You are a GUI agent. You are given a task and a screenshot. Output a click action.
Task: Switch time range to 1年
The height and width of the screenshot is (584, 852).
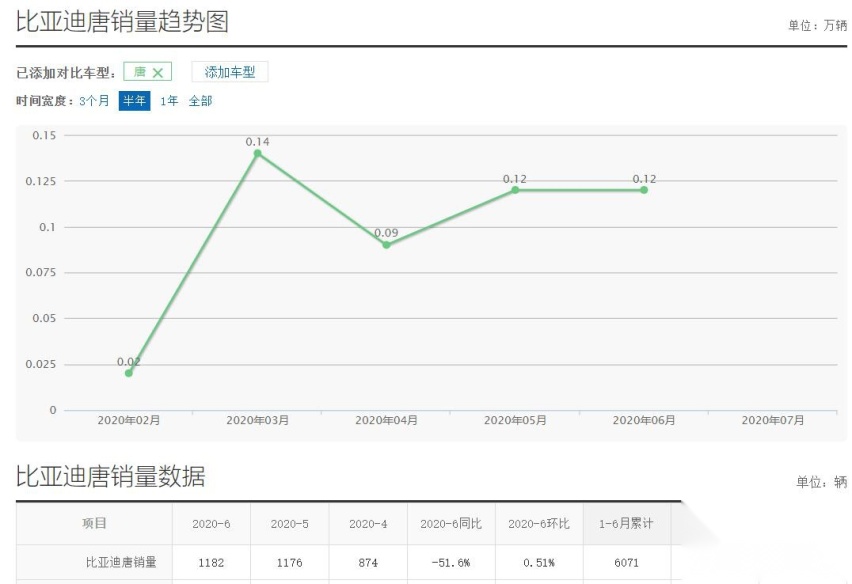pos(169,101)
